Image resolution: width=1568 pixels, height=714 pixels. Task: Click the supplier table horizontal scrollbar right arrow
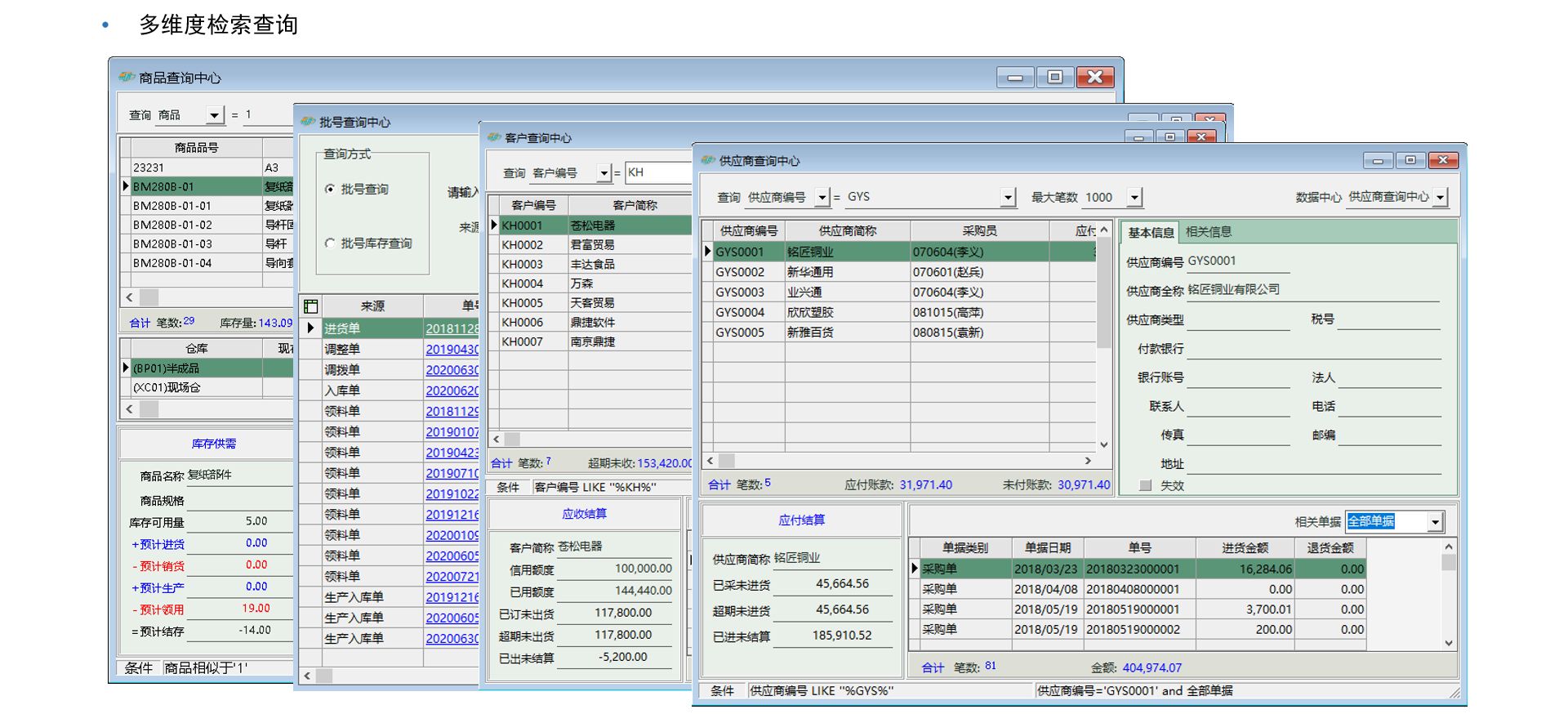point(1087,461)
